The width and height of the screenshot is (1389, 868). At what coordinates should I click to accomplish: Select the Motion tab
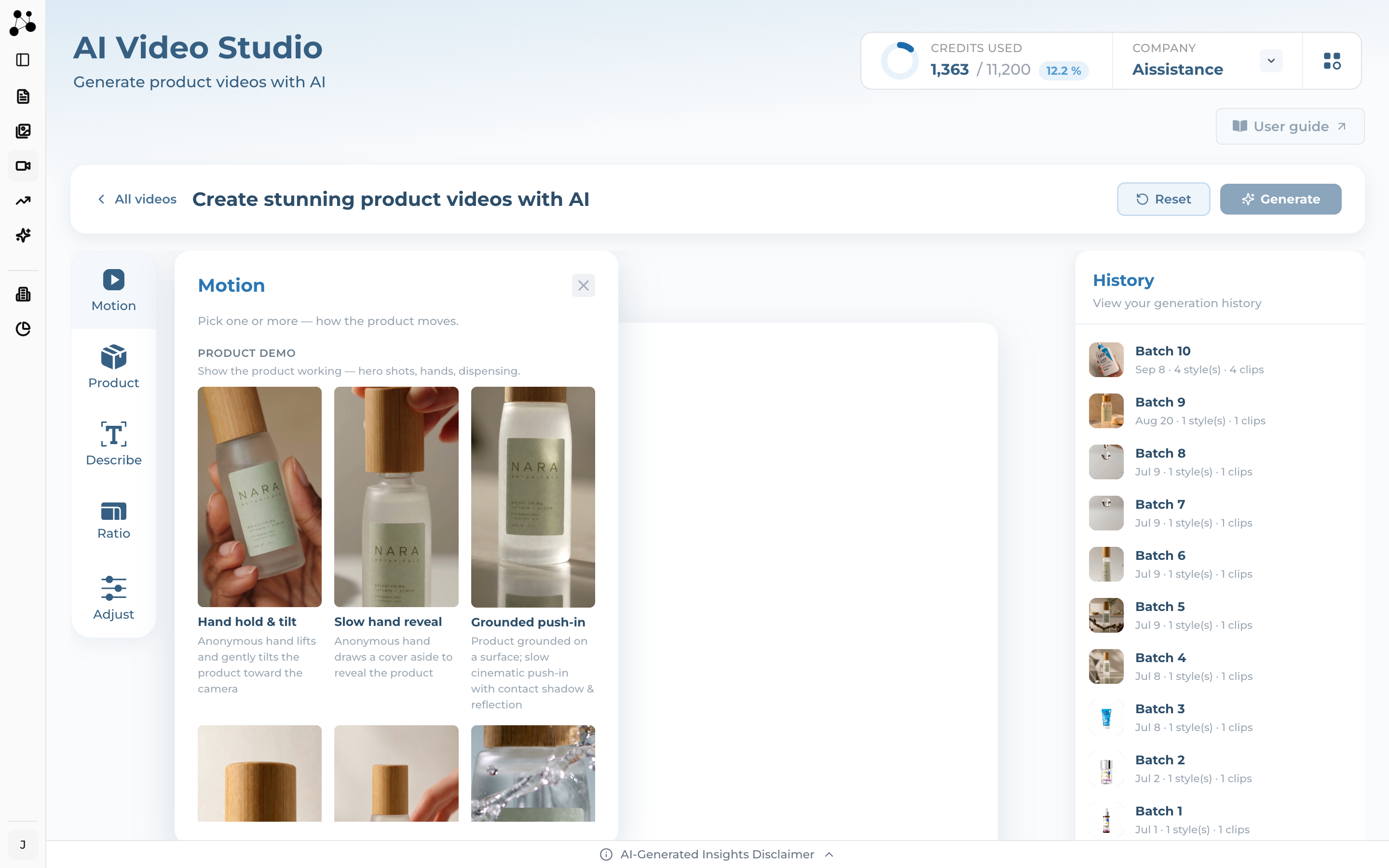pos(114,290)
